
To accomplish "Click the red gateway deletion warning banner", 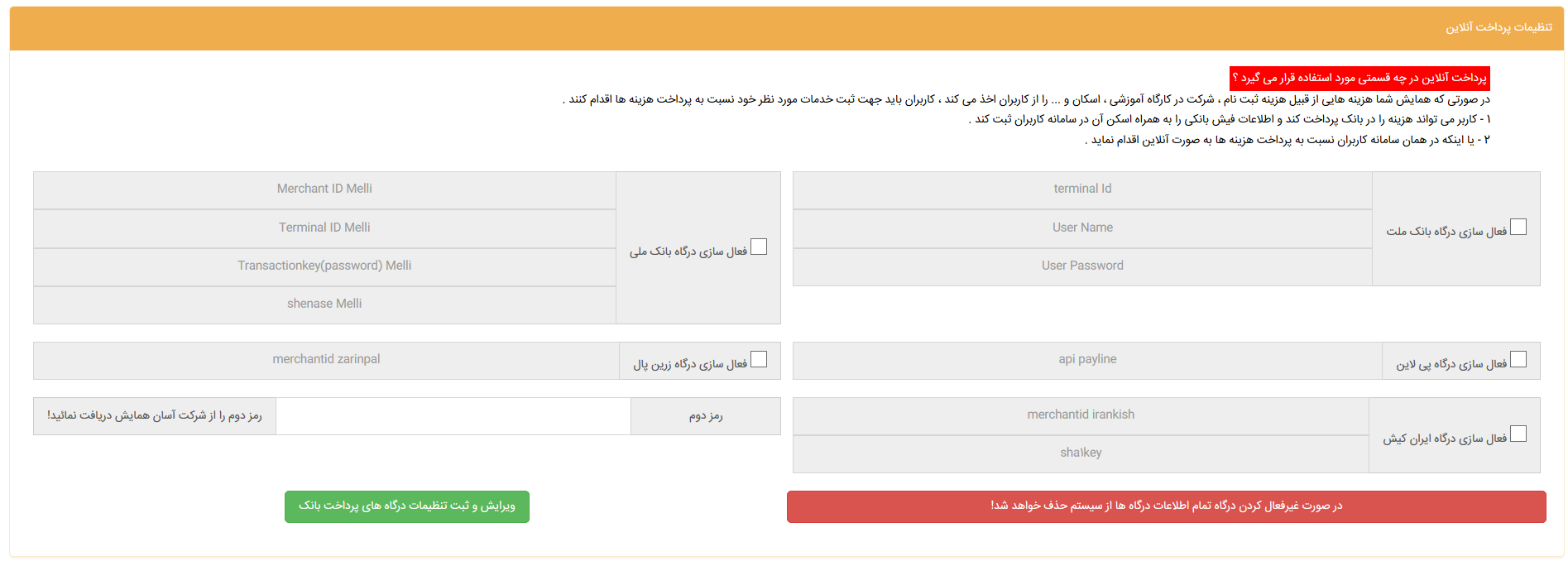I will point(1166,506).
